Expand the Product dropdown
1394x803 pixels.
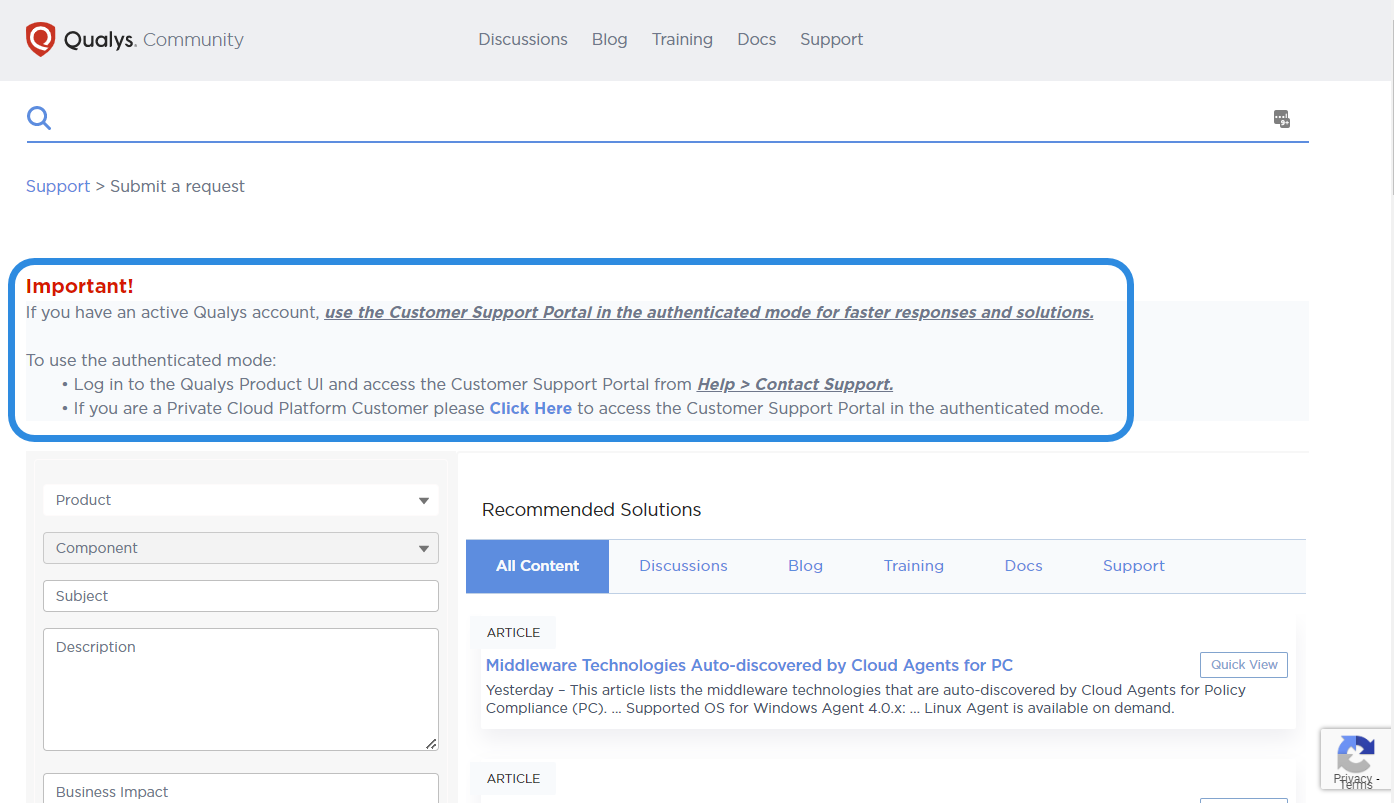[241, 500]
